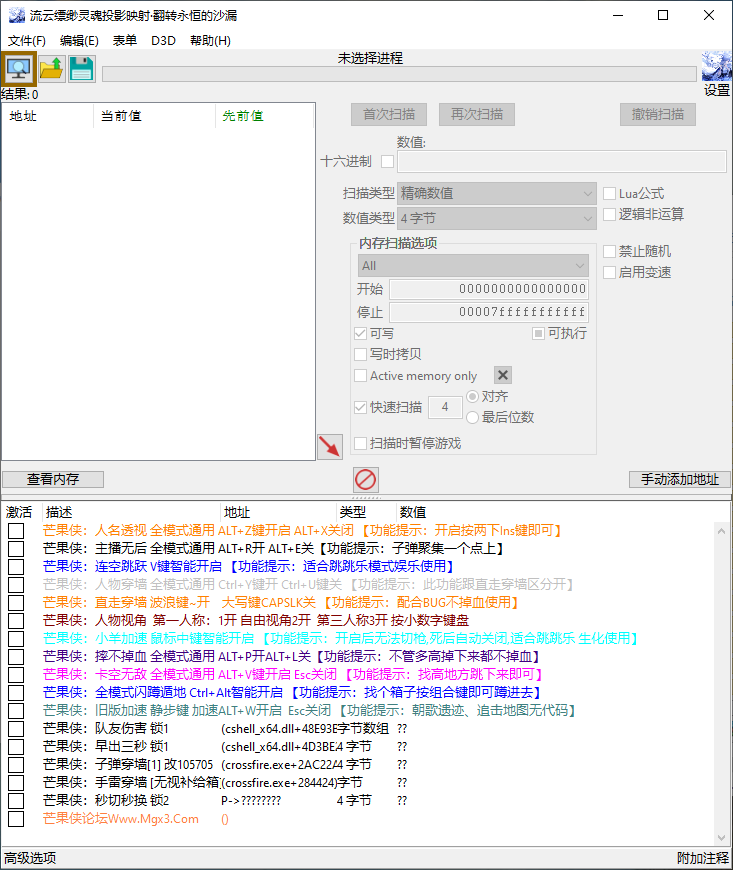Viewport: 733px width, 870px height.
Task: Select the 摔不掉血 table entry
Action: point(291,656)
